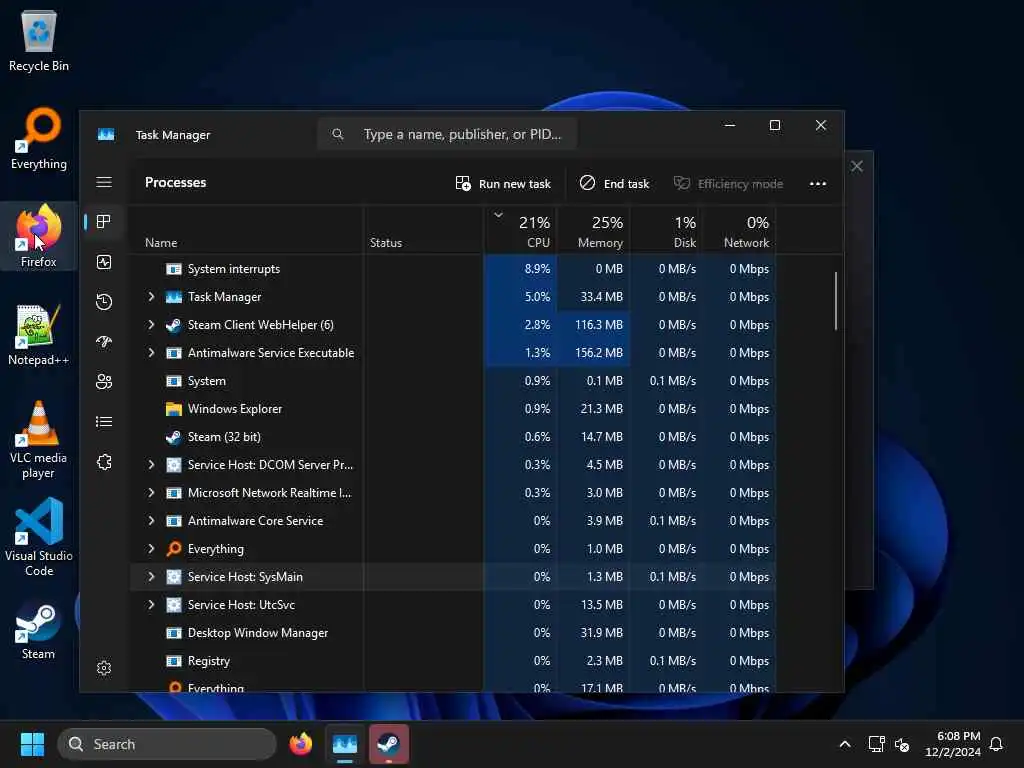Click the taskbar Search box
The width and height of the screenshot is (1024, 768).
point(167,744)
